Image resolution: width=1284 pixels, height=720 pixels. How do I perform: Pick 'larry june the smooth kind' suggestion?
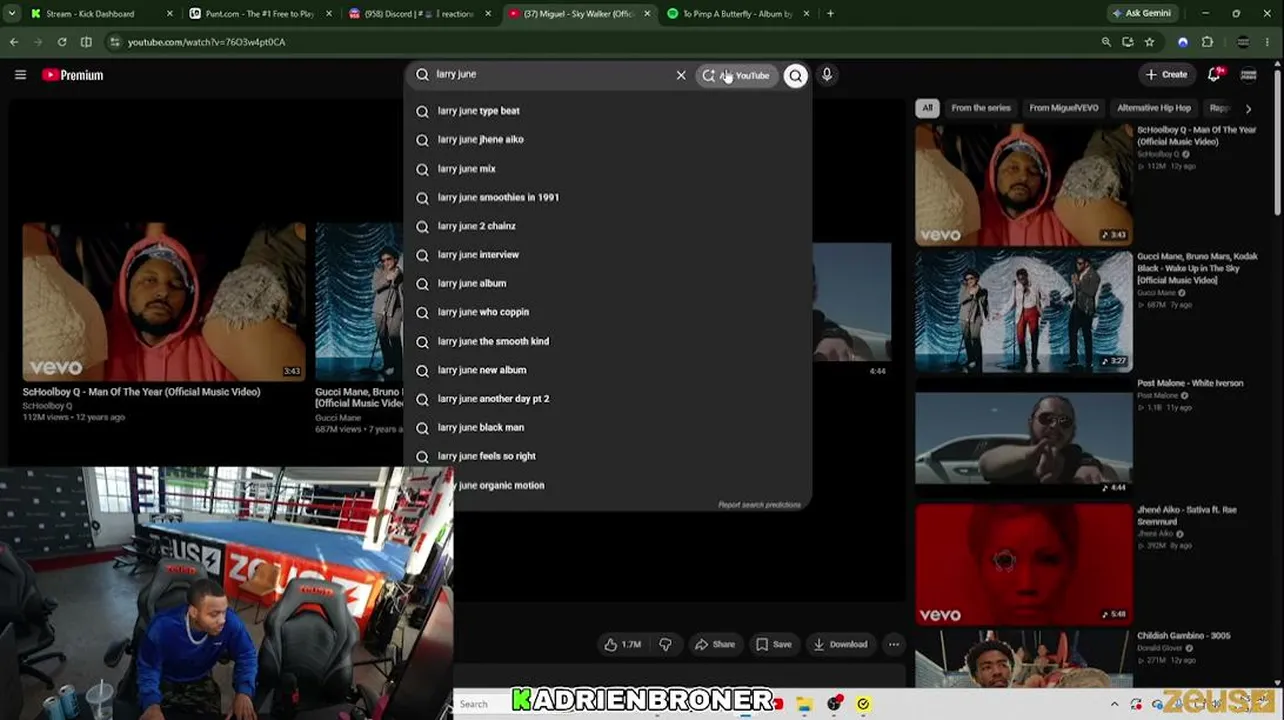608,341
